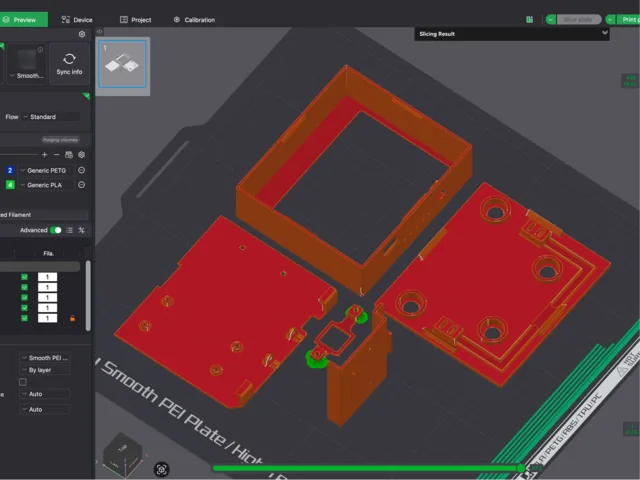Screen dimensions: 640x480
Task: Select plate 1 thumbnail
Action: click(122, 64)
